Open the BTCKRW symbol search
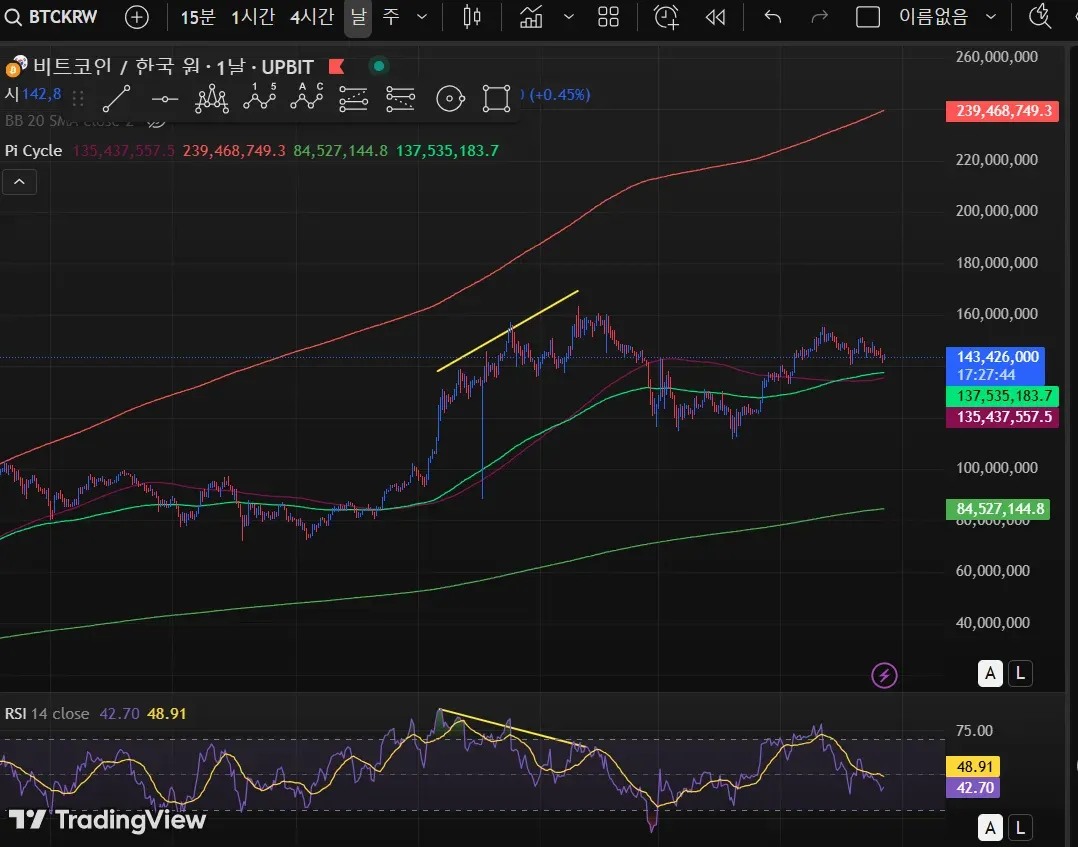This screenshot has width=1078, height=847. click(x=52, y=16)
